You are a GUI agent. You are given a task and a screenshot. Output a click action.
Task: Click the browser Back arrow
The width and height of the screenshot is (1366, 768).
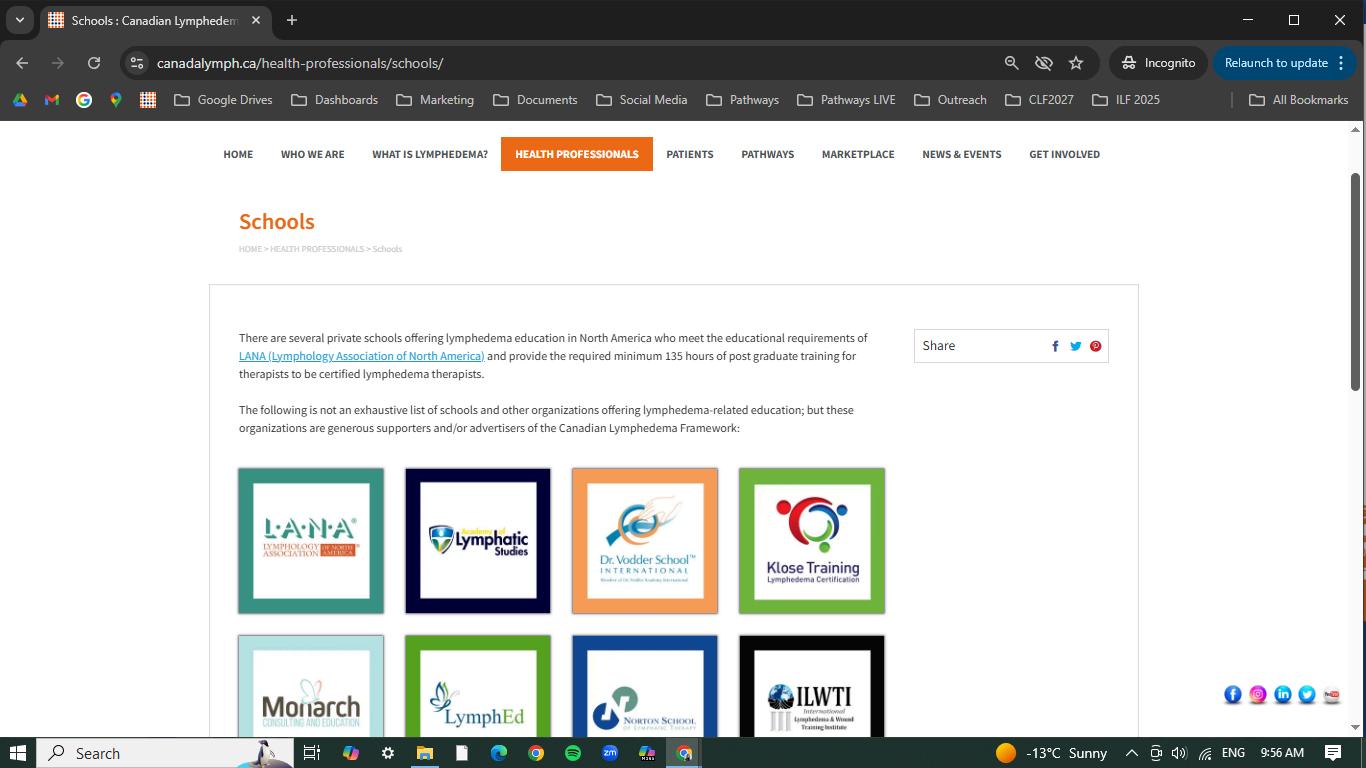pyautogui.click(x=22, y=63)
